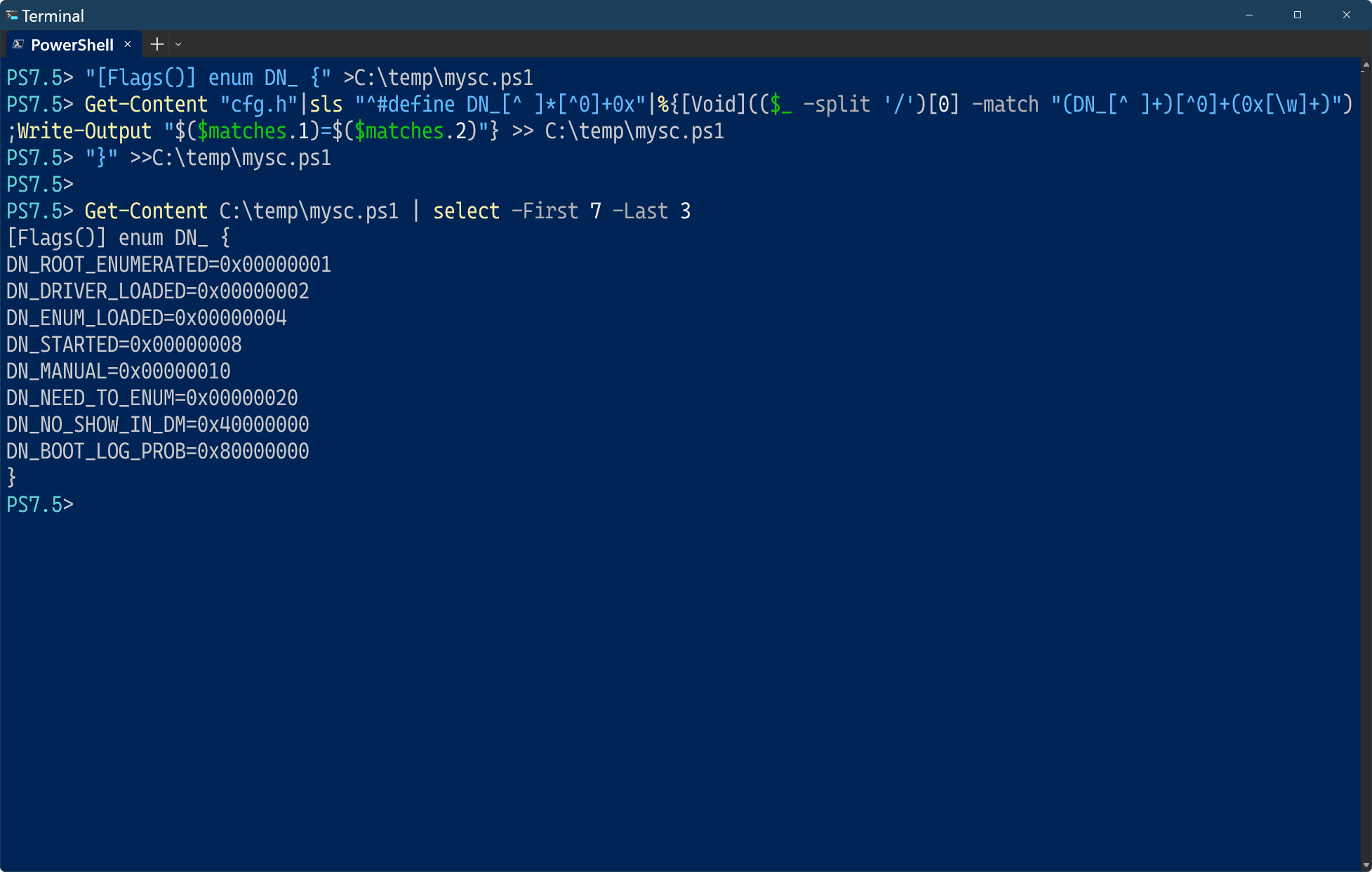1372x872 pixels.
Task: Click the DN_MANUAL=0x00000010 output line
Action: pos(119,371)
